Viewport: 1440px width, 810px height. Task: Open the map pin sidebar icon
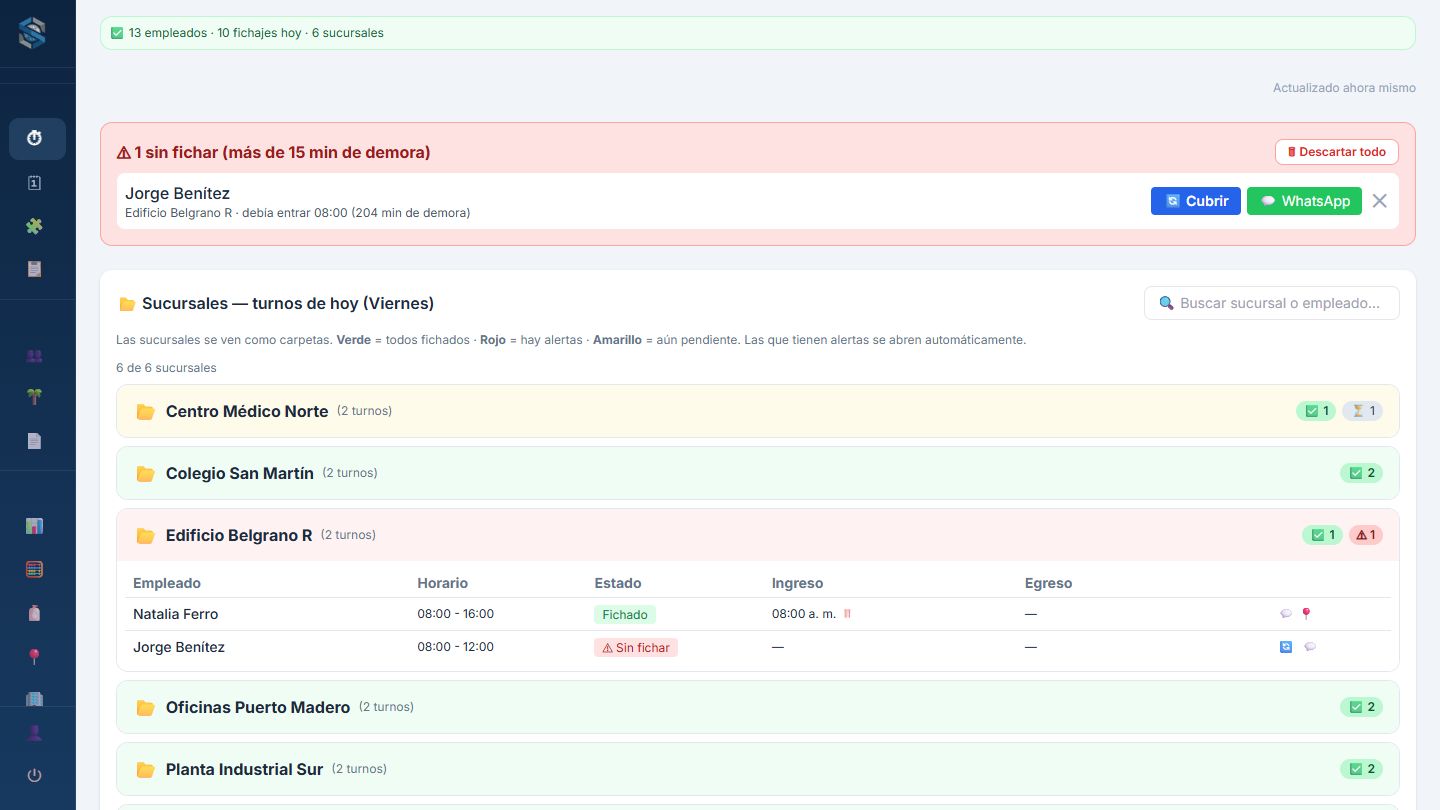34,656
